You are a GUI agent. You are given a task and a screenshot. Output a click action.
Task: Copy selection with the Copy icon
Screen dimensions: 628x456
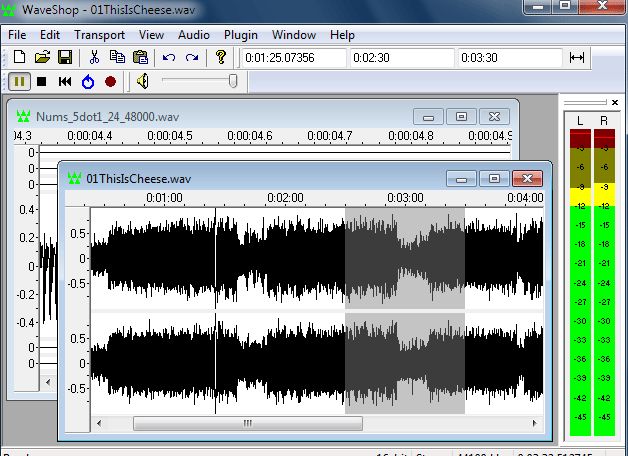[117, 57]
